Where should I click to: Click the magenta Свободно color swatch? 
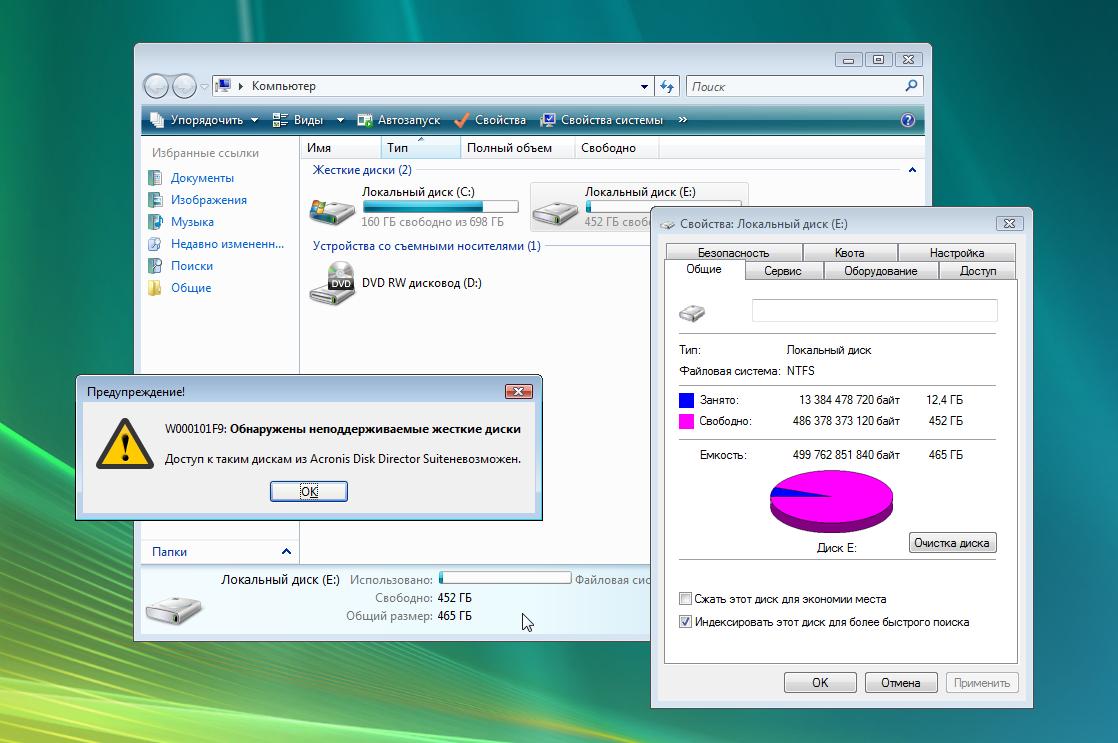pyautogui.click(x=686, y=421)
